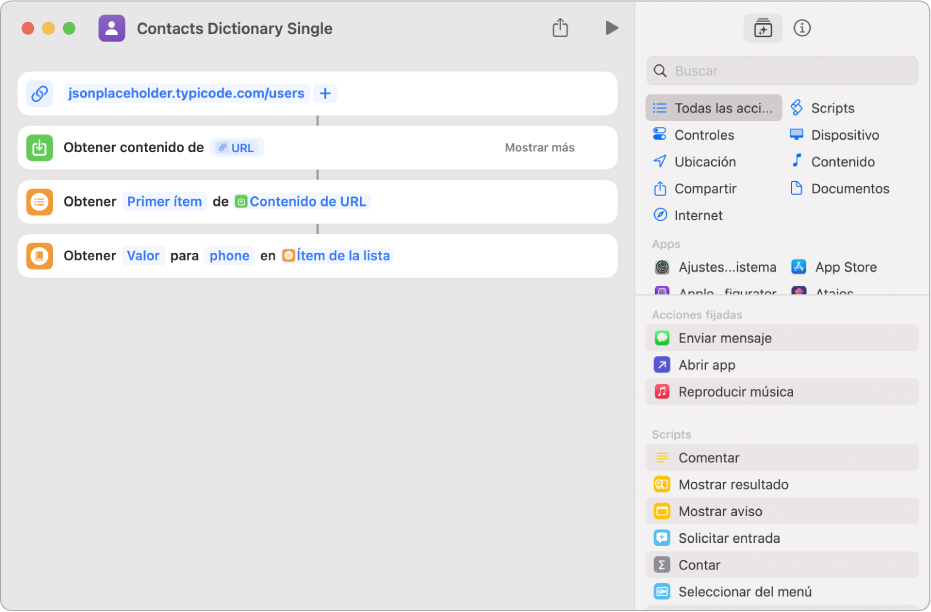
Task: Open the Dispositivo category
Action: [834, 135]
